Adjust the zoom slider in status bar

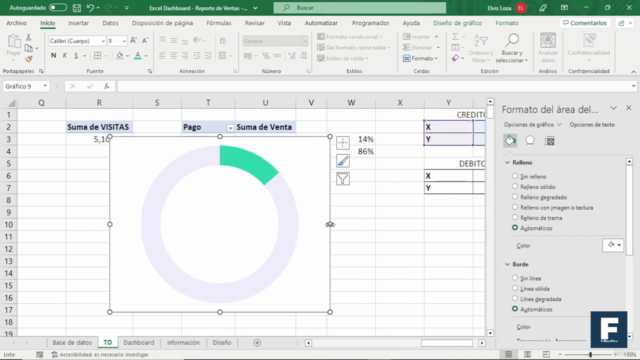point(590,354)
